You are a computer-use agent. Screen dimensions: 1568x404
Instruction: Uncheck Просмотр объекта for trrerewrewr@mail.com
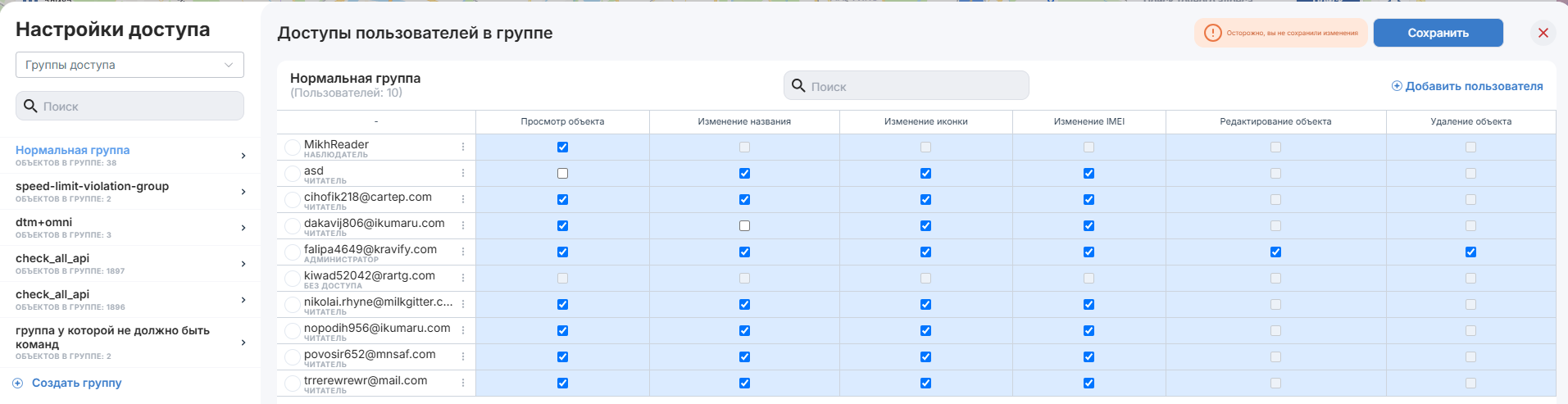click(562, 384)
